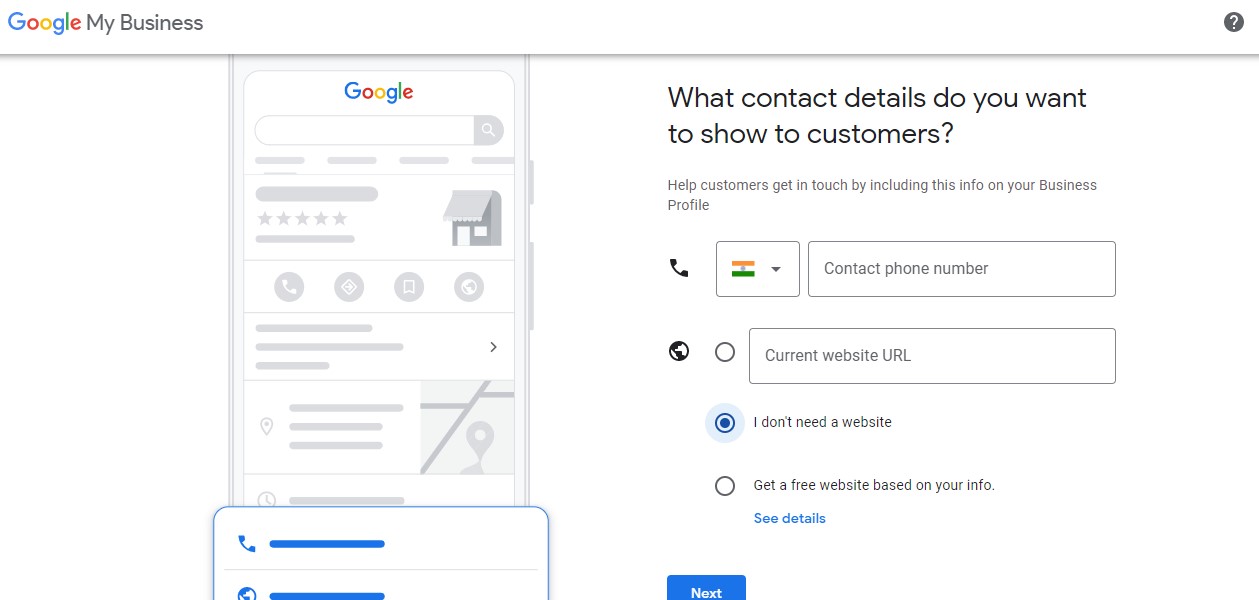Click the directions diamond icon in the mockup
Screen dimensions: 1259x600
349,288
